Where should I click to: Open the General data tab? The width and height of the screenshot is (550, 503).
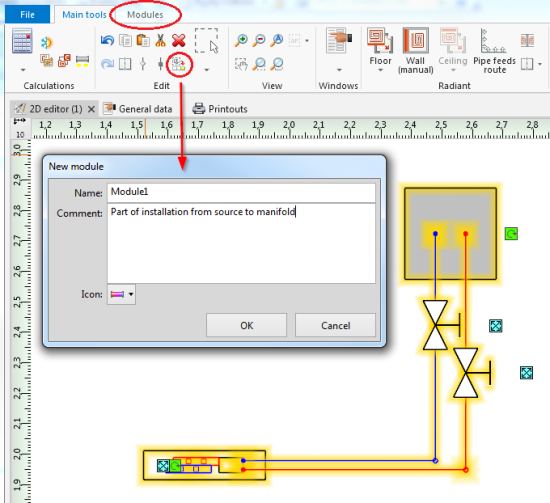click(138, 109)
